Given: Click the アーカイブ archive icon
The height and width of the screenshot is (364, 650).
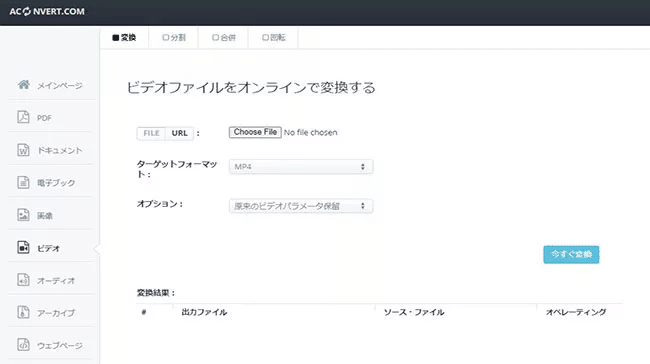Looking at the screenshot, I should coord(23,312).
